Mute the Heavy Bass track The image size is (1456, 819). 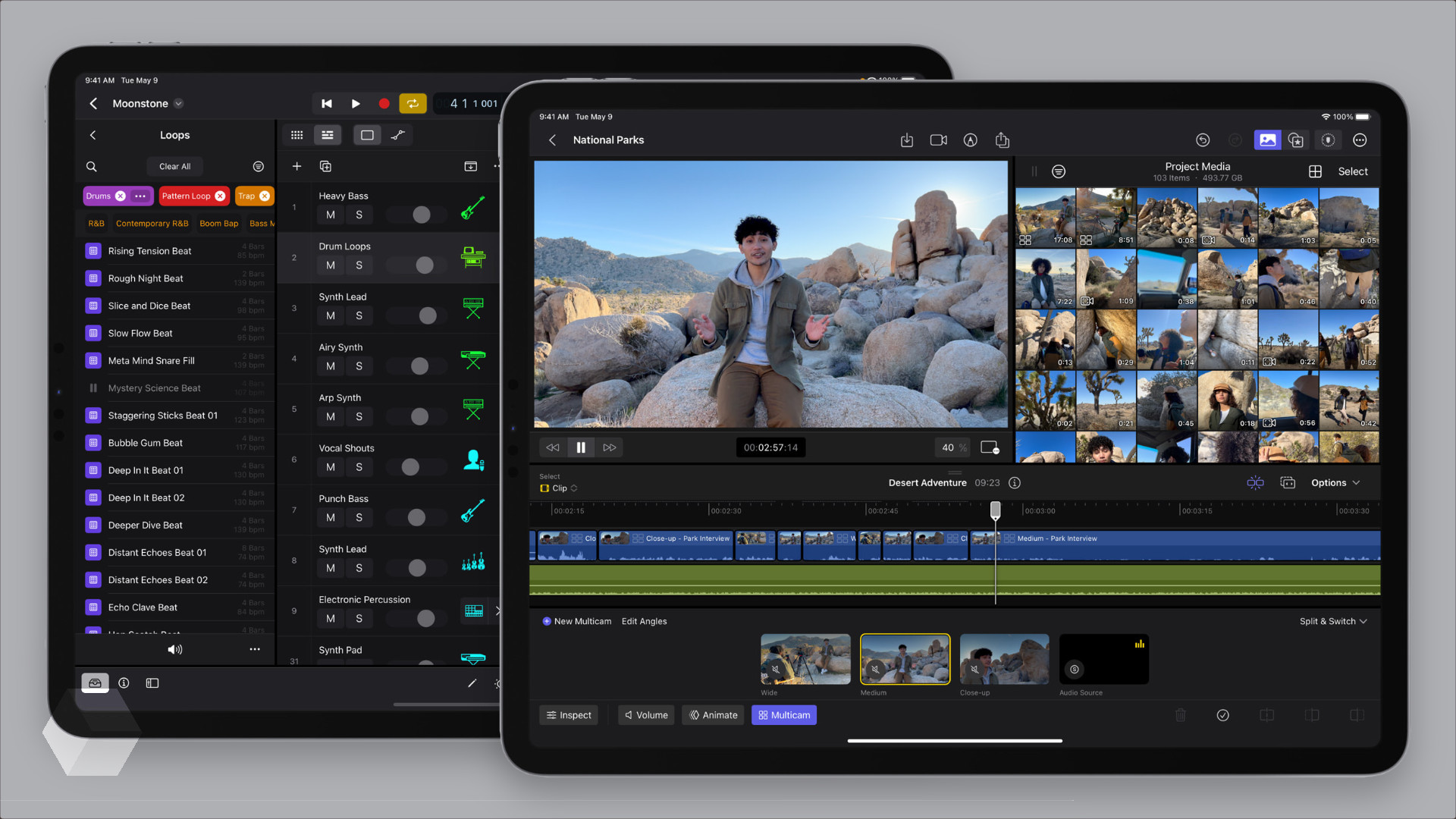[330, 215]
